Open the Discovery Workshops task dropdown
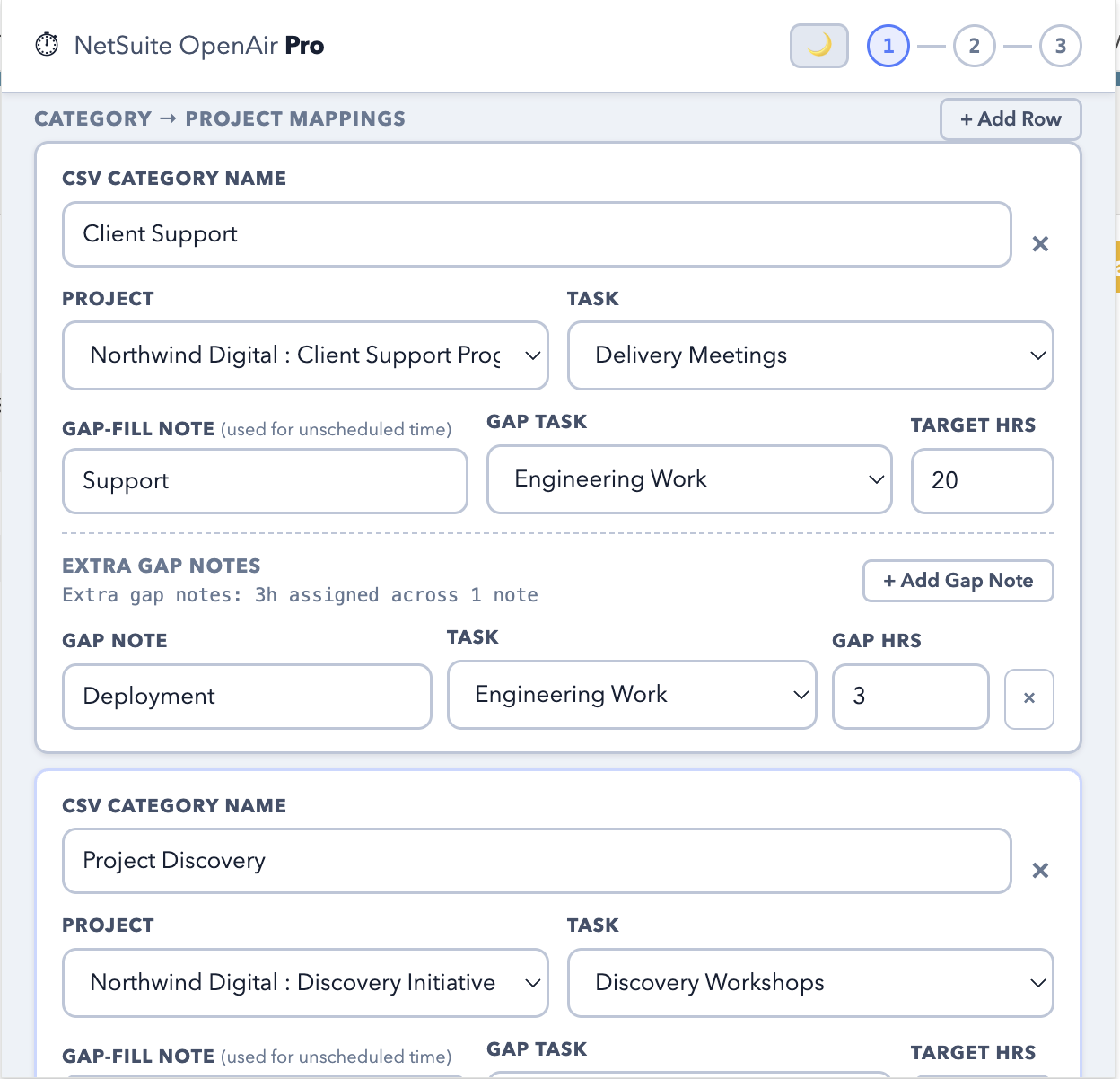This screenshot has height=1079, width=1120. click(x=810, y=983)
